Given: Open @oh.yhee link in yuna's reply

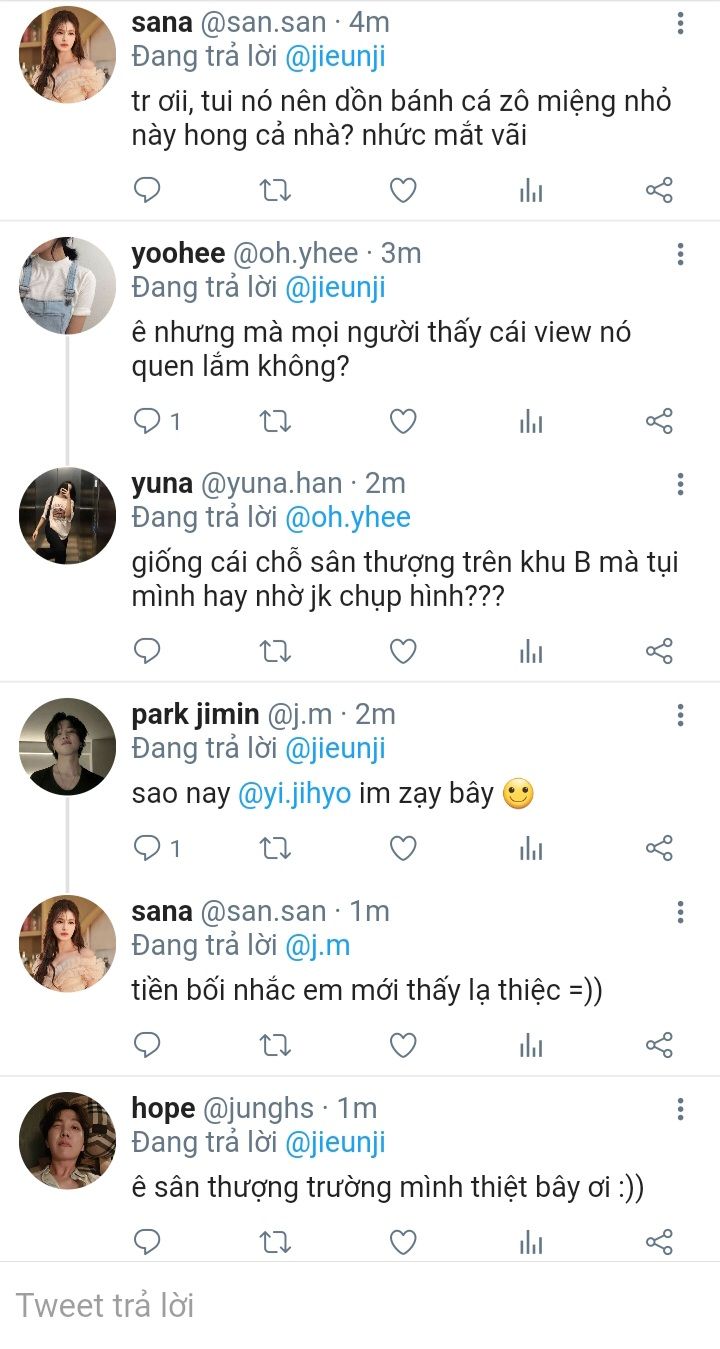Looking at the screenshot, I should (348, 517).
